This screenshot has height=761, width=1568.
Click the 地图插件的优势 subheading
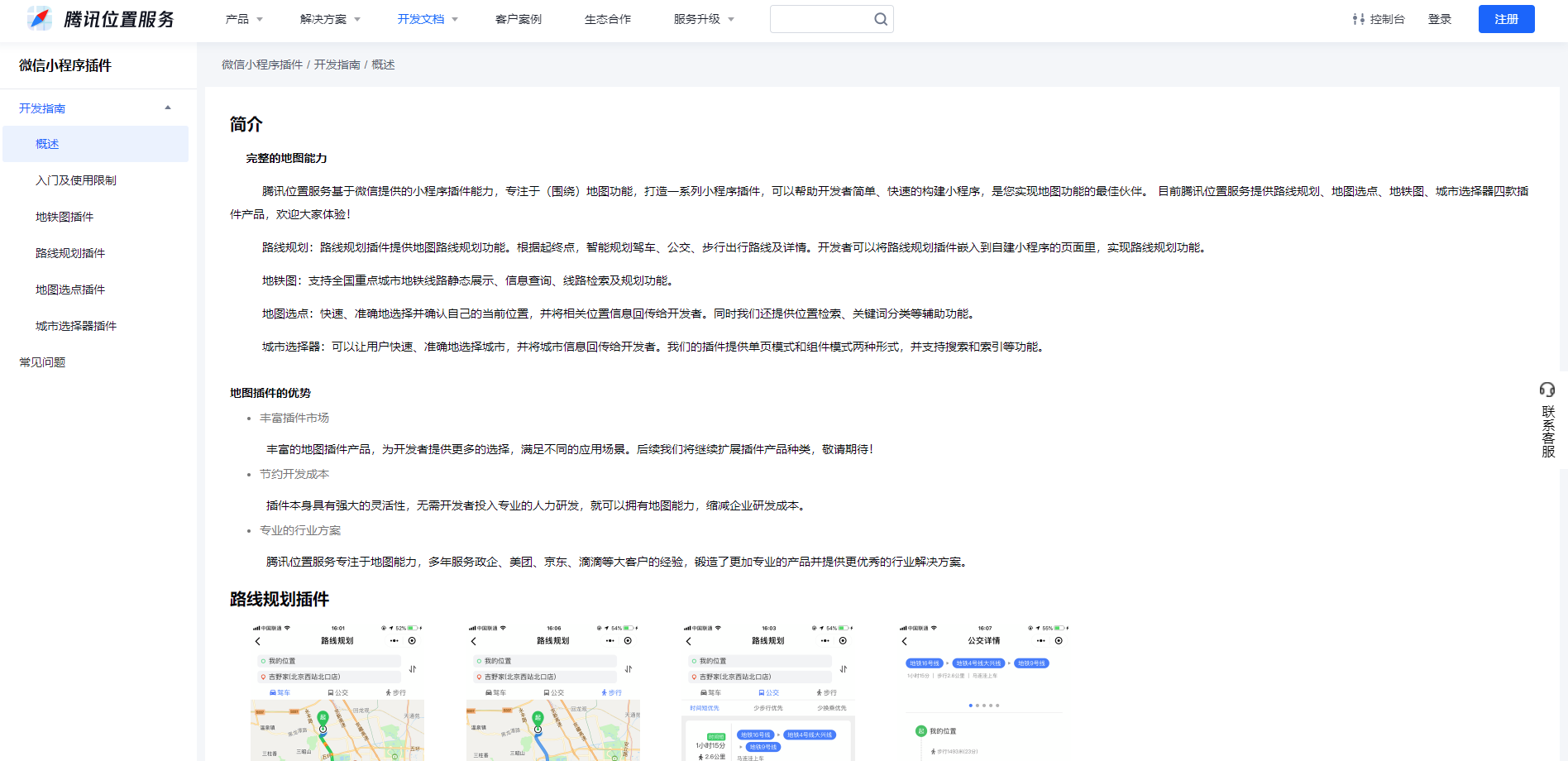270,393
